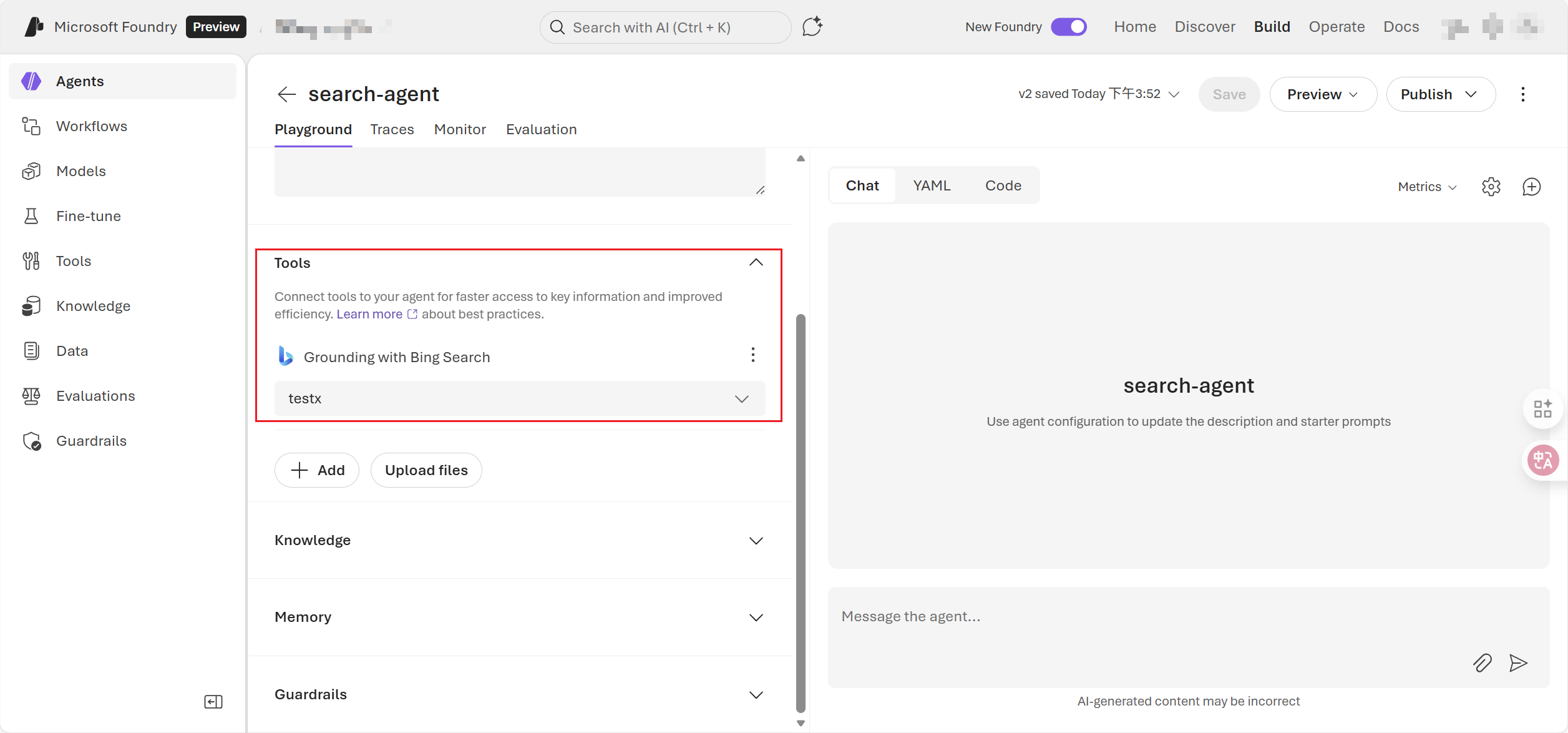
Task: Click the send message arrow icon
Action: coord(1518,662)
